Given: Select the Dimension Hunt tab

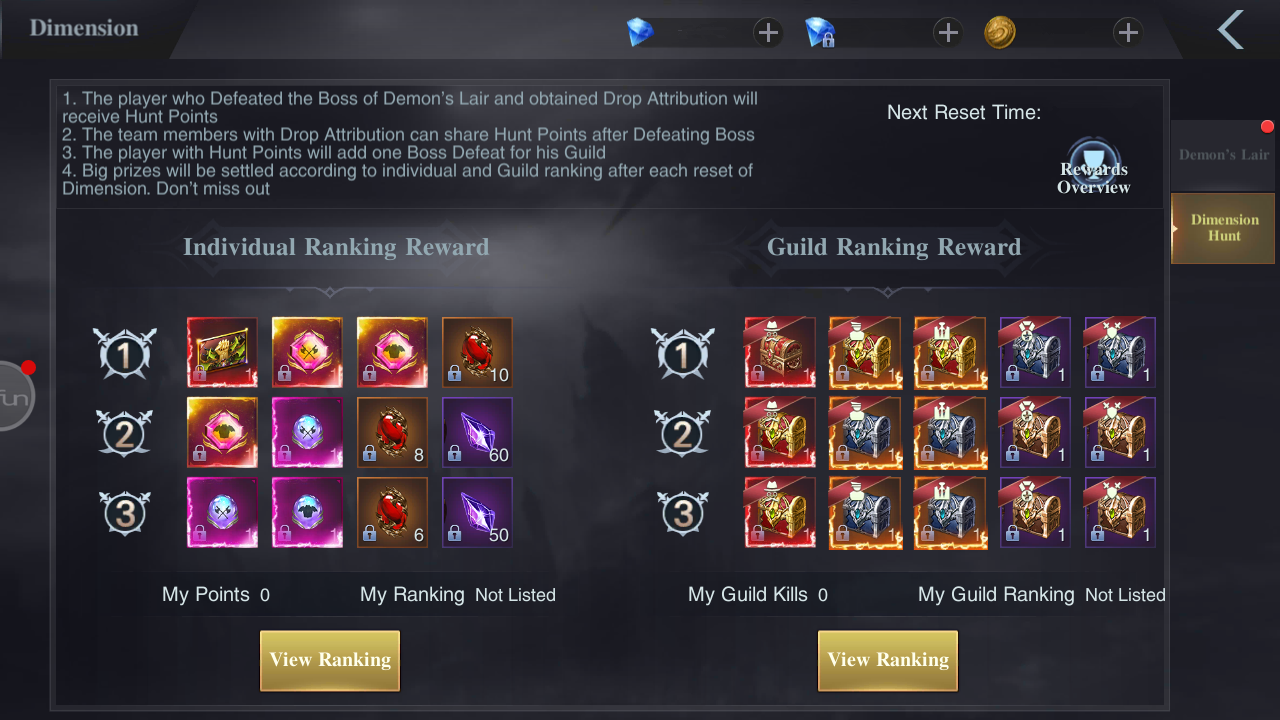Looking at the screenshot, I should [1223, 228].
